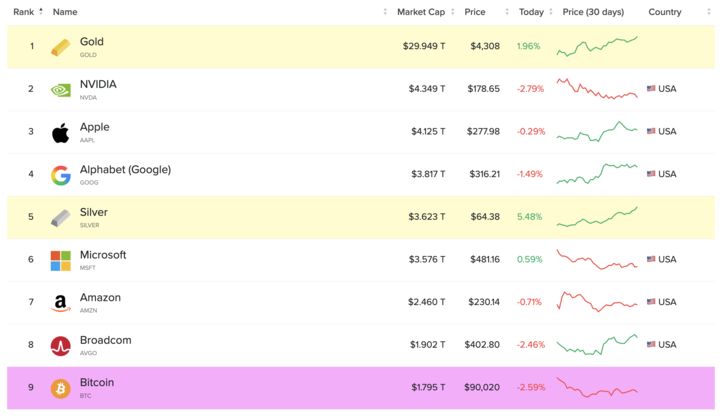This screenshot has width=720, height=418.
Task: Sort using arrows right of Price header
Action: (x=507, y=12)
